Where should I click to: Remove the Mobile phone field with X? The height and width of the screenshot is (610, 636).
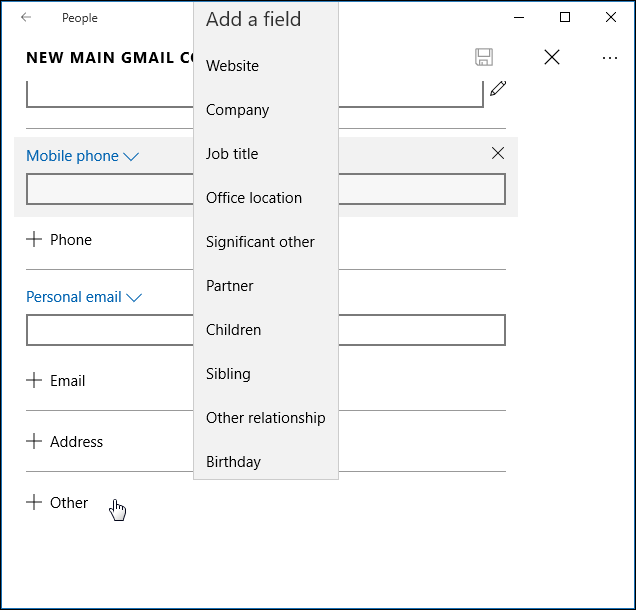pos(498,153)
